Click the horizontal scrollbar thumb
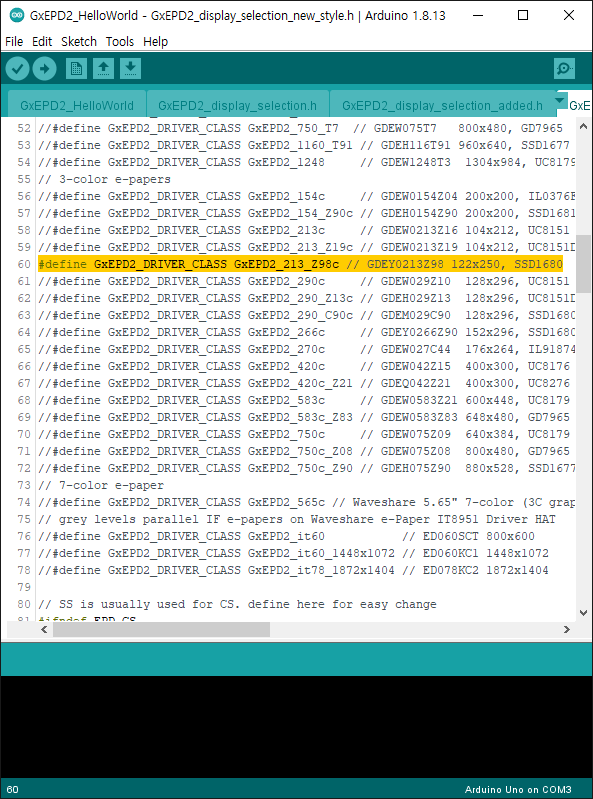The image size is (593, 799). [x=161, y=629]
